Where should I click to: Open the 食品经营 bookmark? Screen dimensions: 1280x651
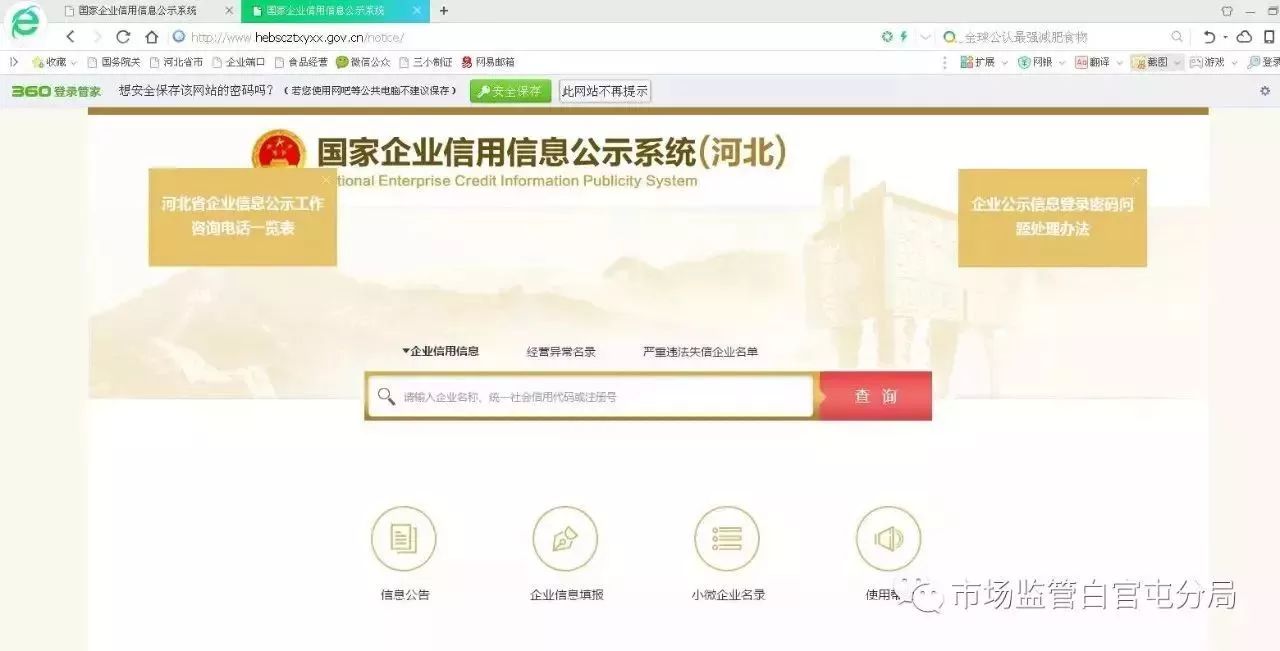click(300, 62)
